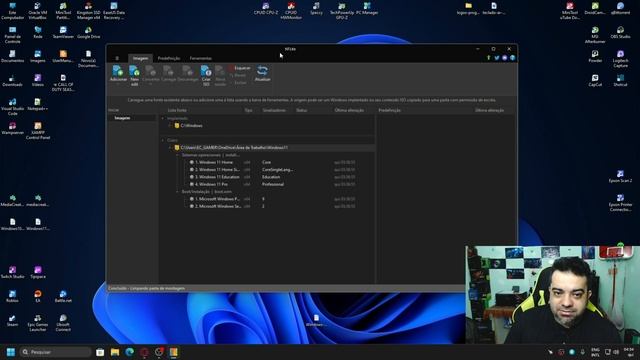This screenshot has width=640, height=360.
Task: Open the Speccy desktop shortcut
Action: [316, 9]
